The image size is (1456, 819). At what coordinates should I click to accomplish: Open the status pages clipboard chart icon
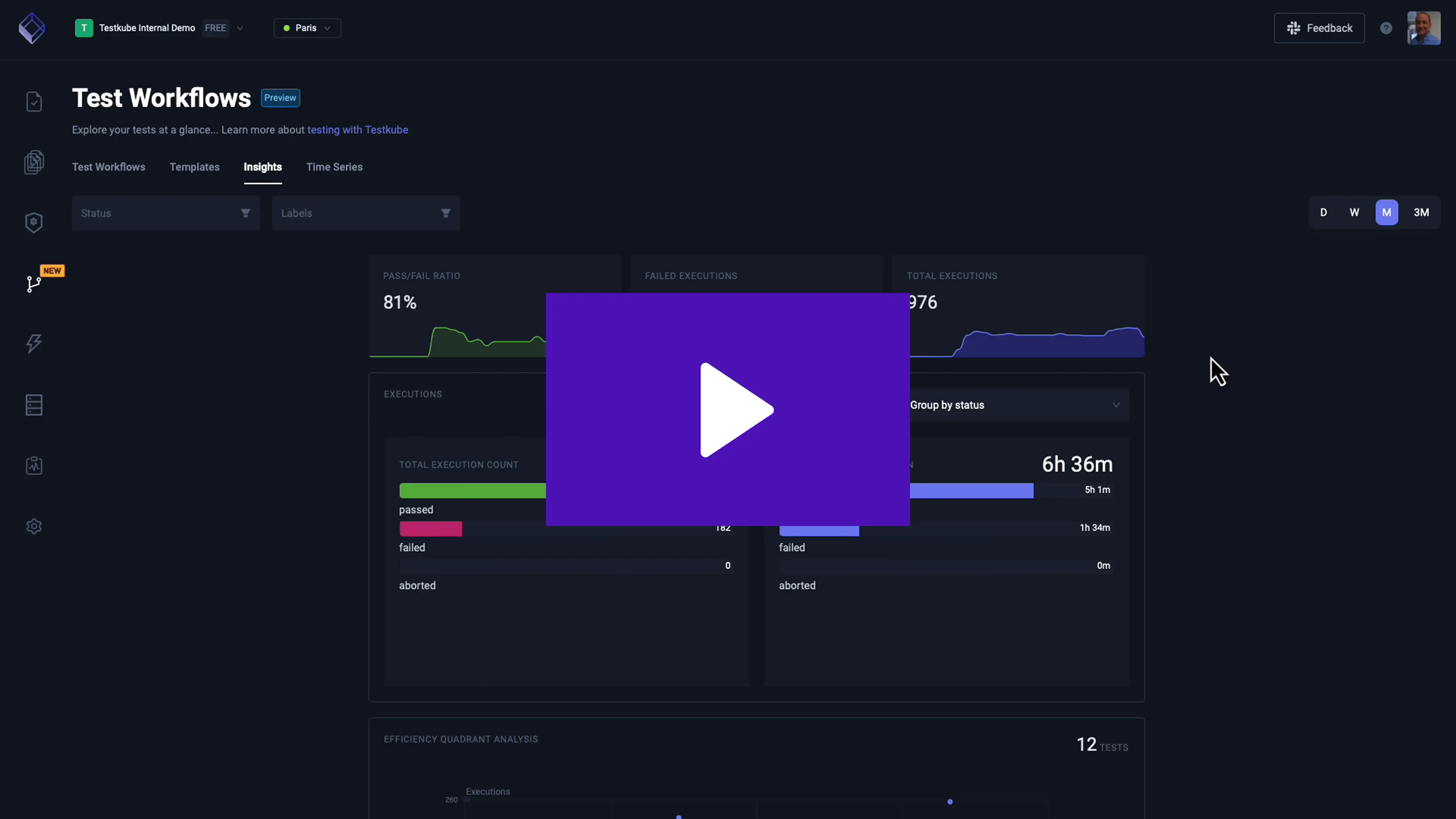(x=34, y=465)
